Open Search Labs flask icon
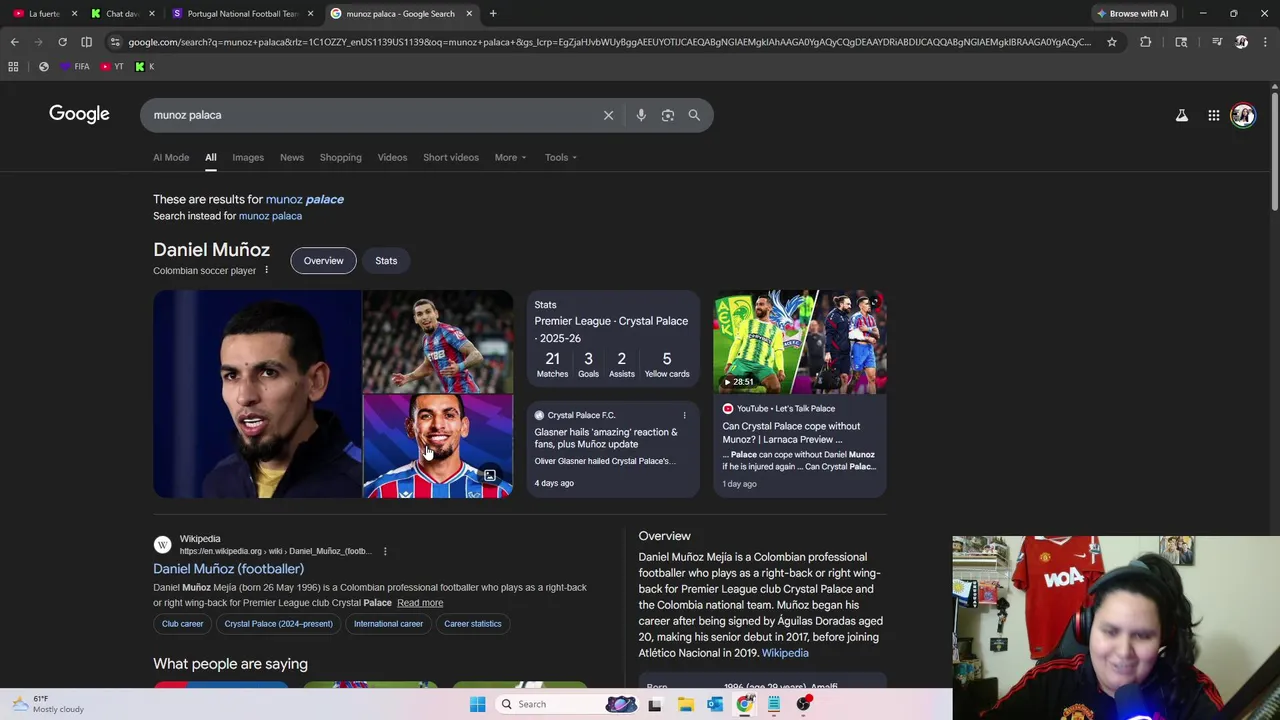This screenshot has height=720, width=1280. point(1181,116)
